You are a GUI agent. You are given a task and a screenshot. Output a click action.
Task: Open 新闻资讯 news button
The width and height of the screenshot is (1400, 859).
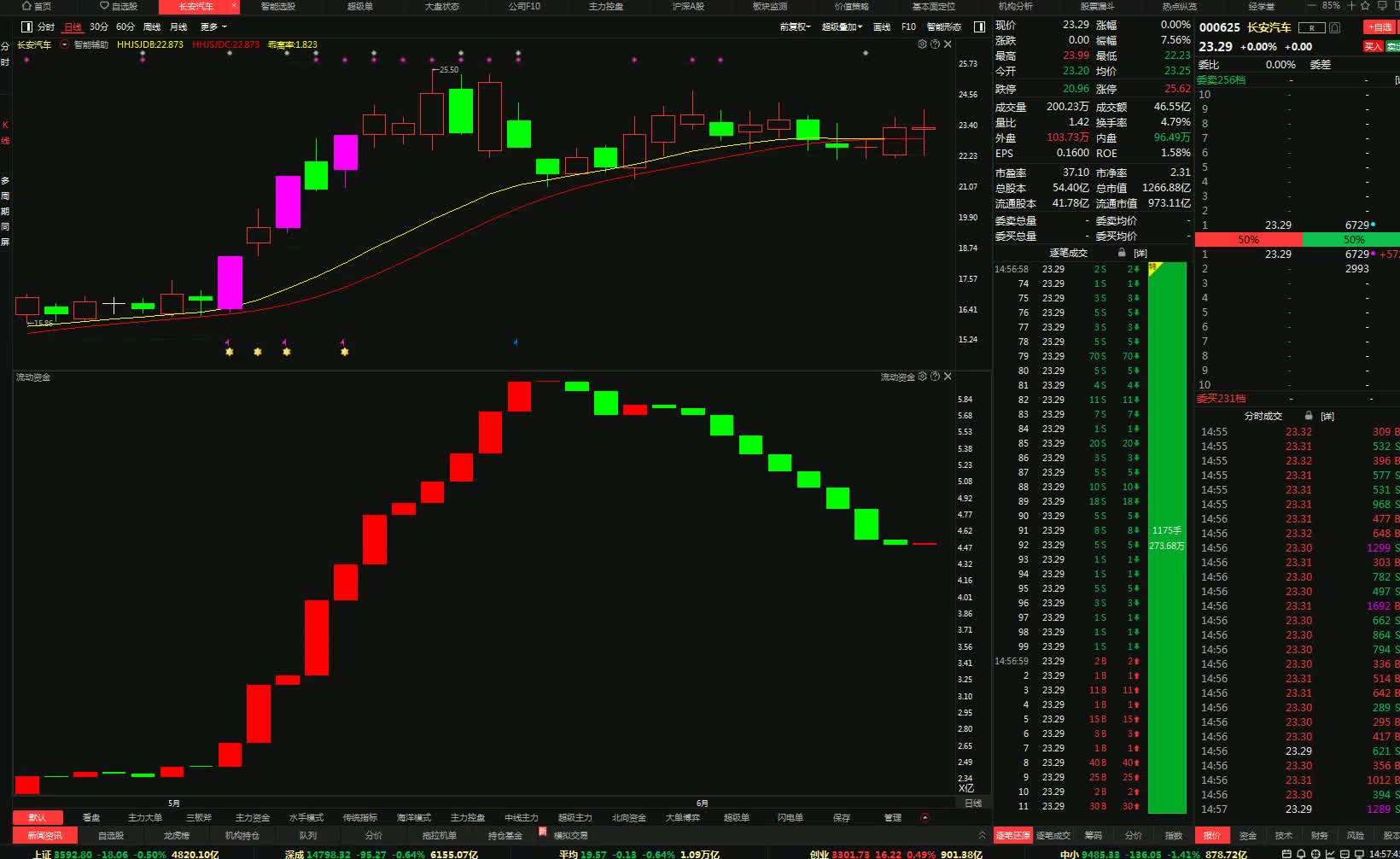click(44, 835)
